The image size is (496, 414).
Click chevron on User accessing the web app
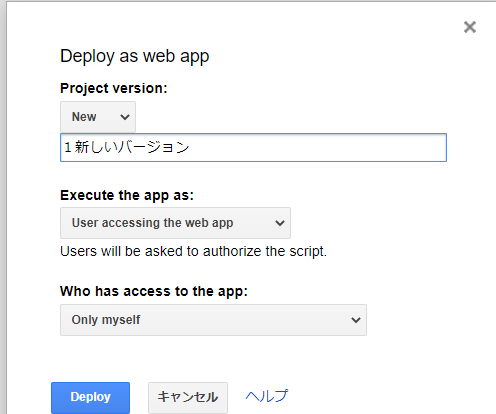280,223
